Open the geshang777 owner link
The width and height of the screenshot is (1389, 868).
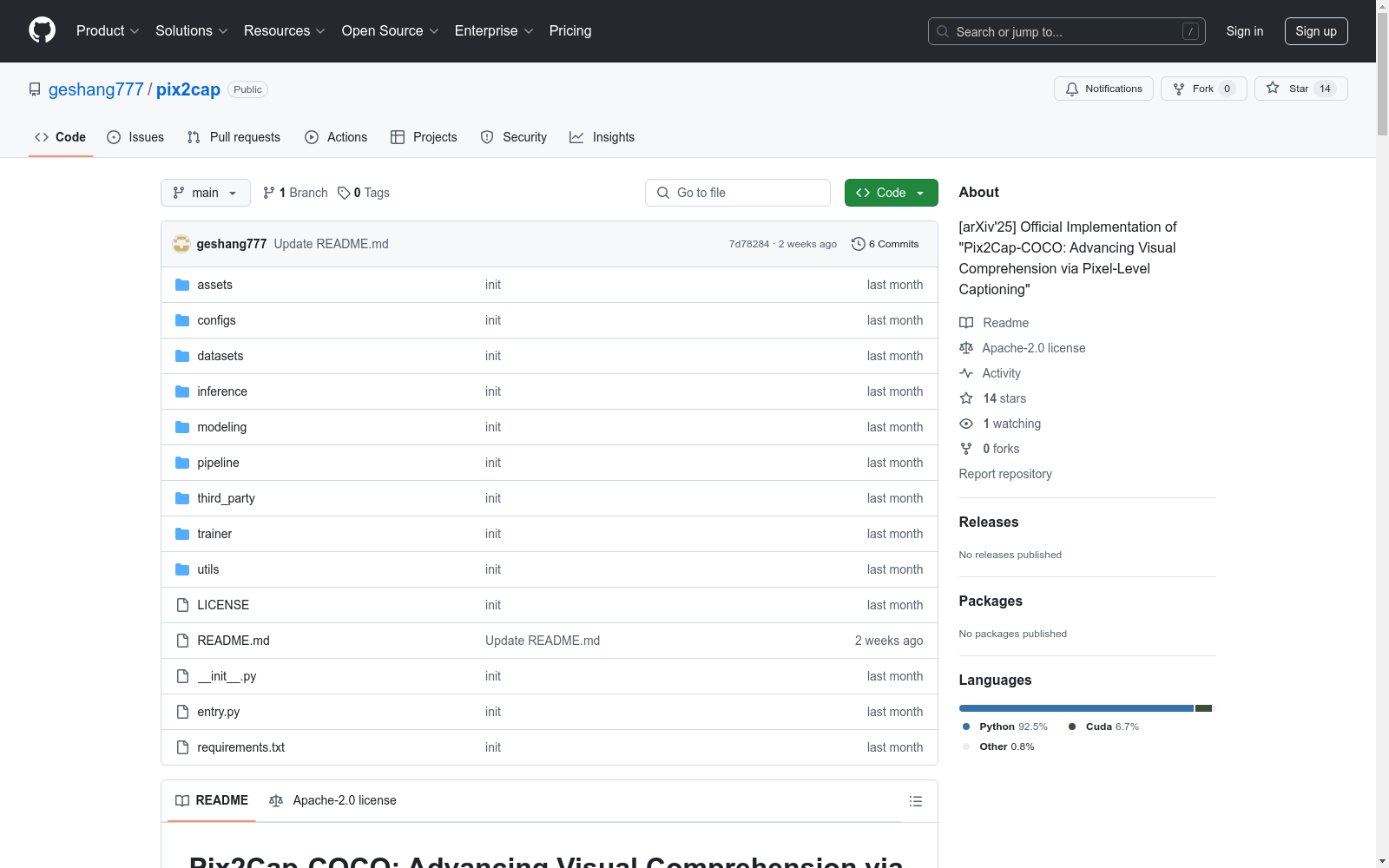click(x=95, y=89)
